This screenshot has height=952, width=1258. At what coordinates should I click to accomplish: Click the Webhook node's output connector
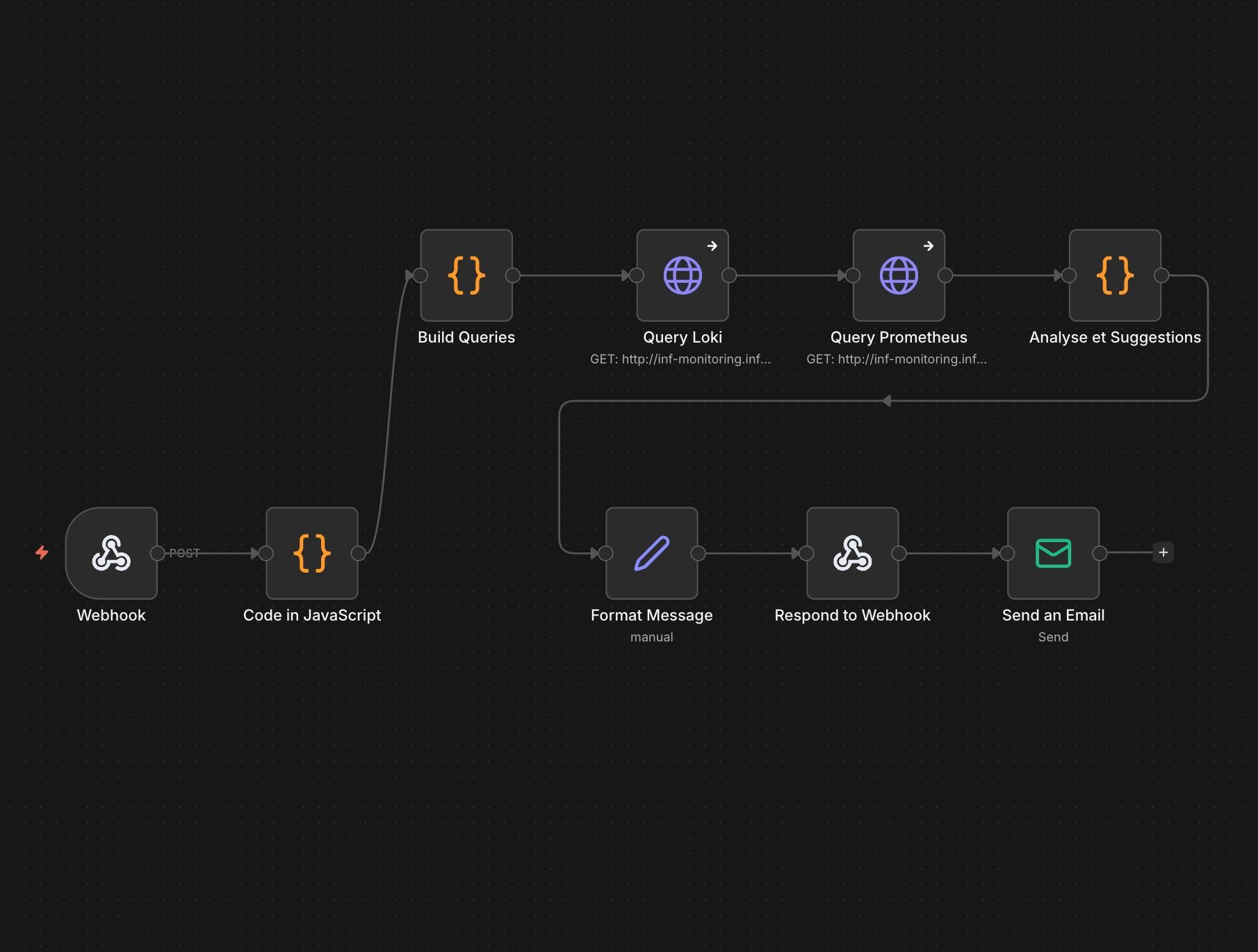pos(158,553)
